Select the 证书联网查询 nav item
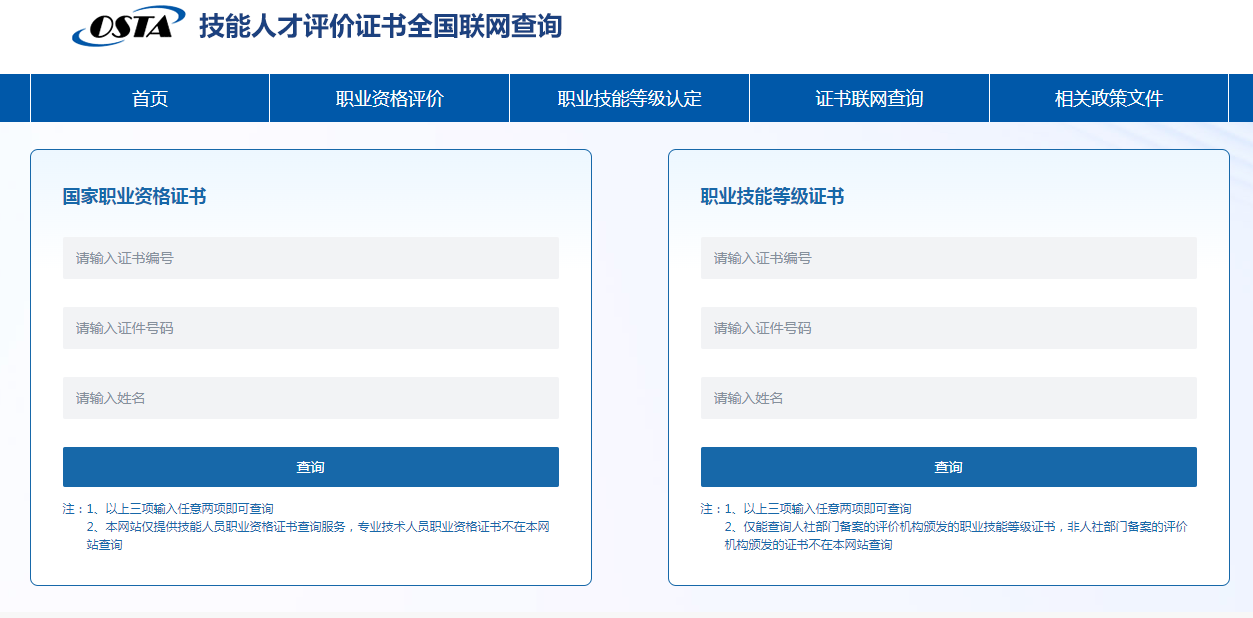The image size is (1253, 618). click(869, 98)
